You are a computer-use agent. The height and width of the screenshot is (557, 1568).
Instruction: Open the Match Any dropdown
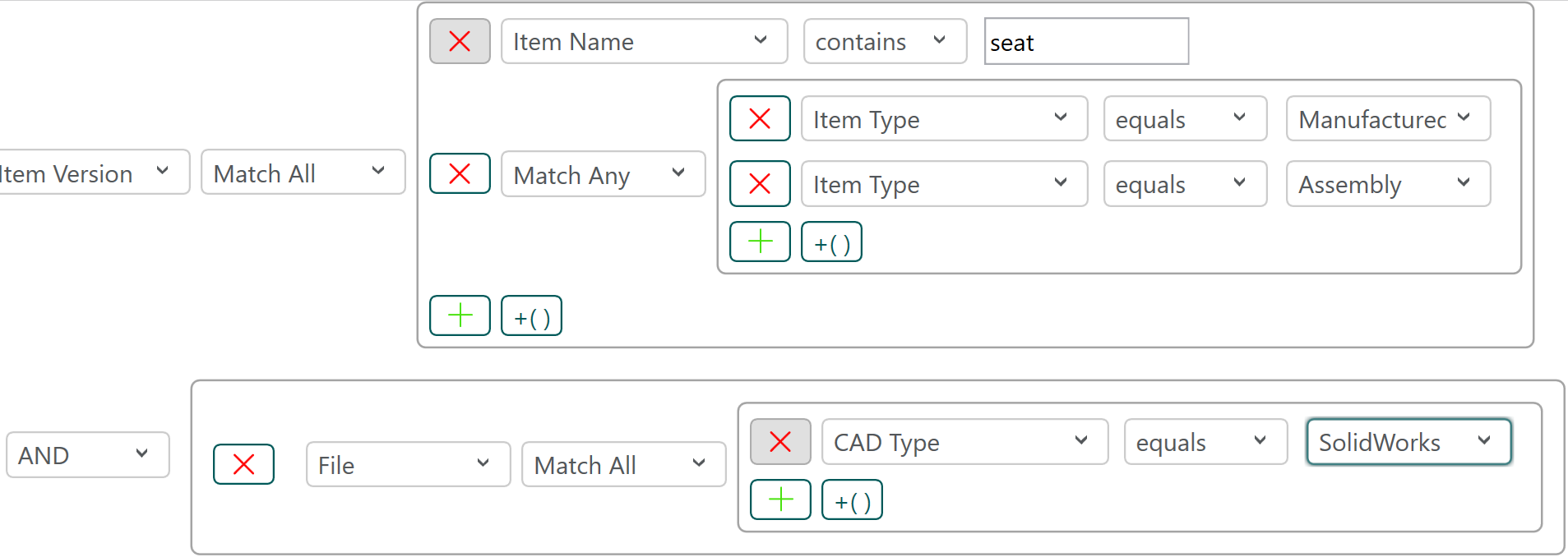pyautogui.click(x=603, y=174)
